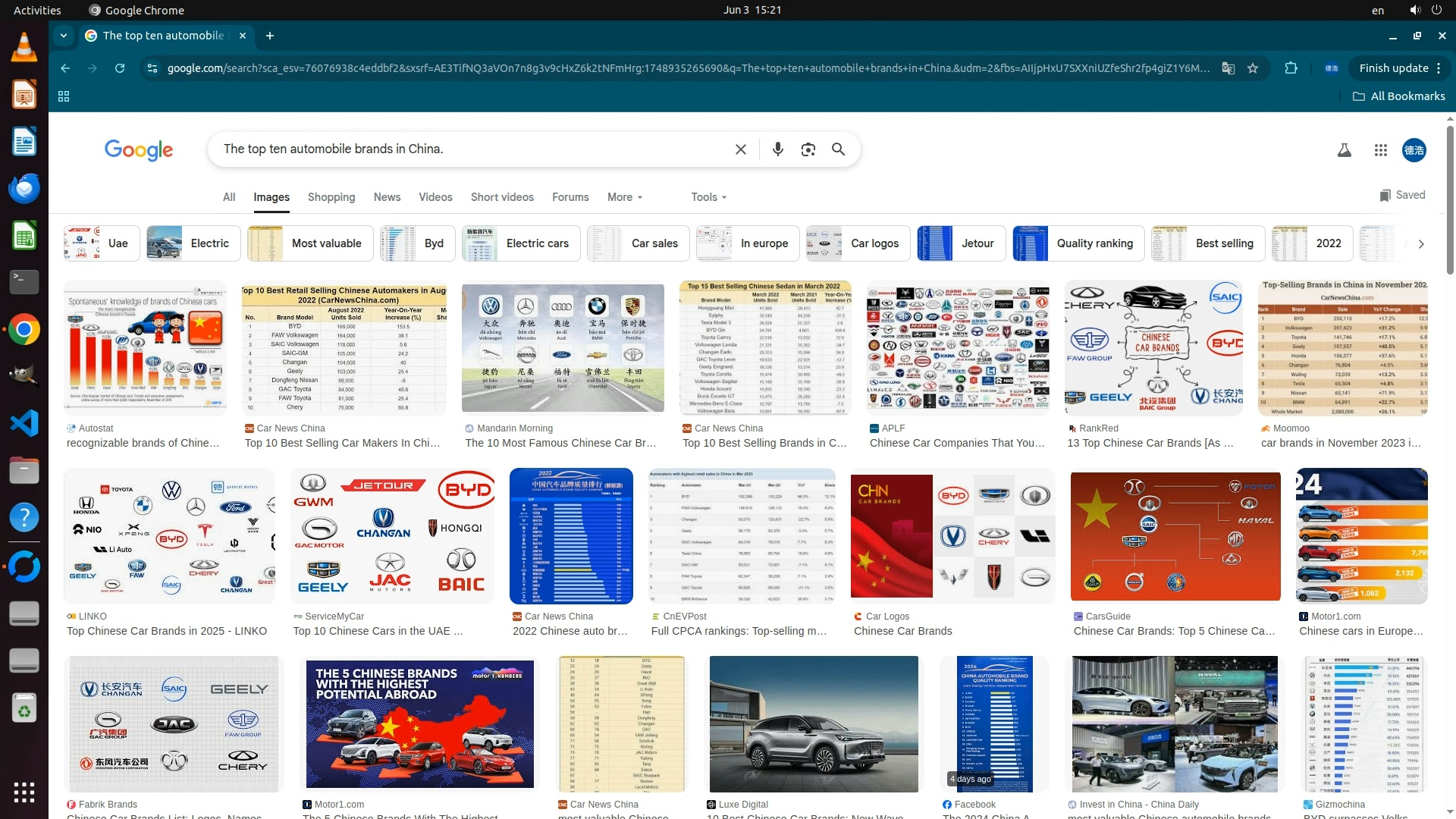Viewport: 1456px width, 819px height.
Task: Bookmark this page with star icon
Action: (1253, 68)
